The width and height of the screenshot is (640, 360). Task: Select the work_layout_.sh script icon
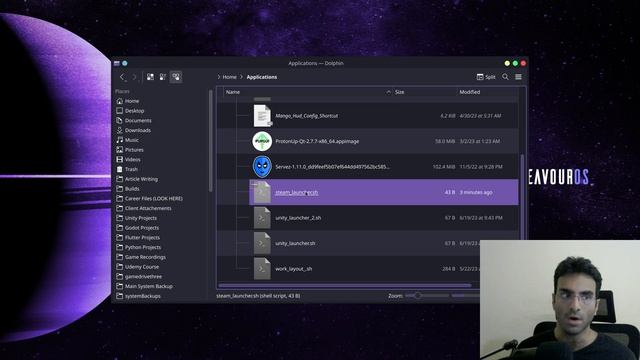tap(262, 269)
